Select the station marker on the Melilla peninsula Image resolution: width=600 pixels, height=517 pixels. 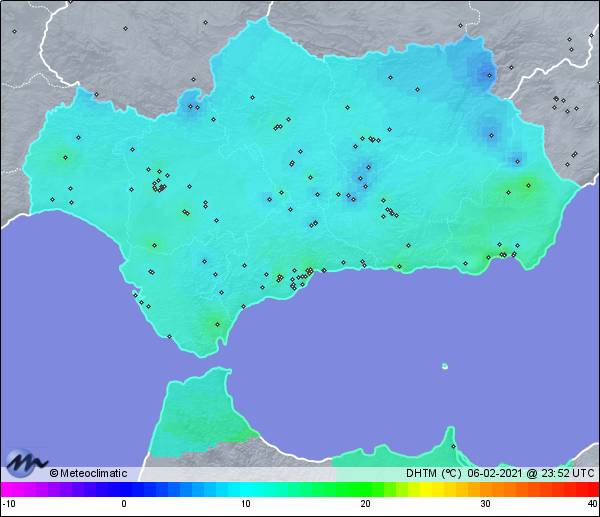point(453,446)
